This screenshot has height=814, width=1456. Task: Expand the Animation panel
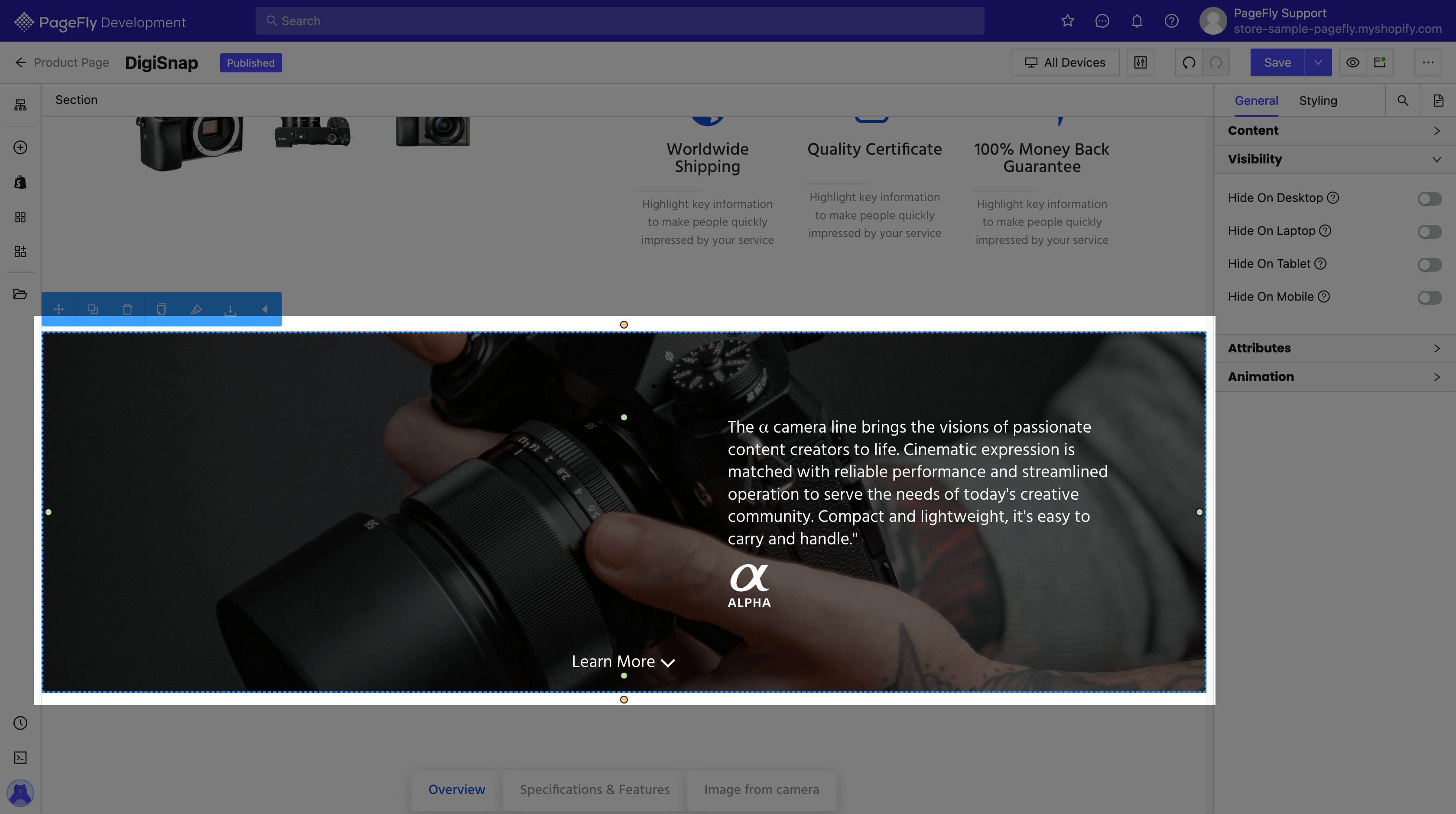pos(1335,377)
